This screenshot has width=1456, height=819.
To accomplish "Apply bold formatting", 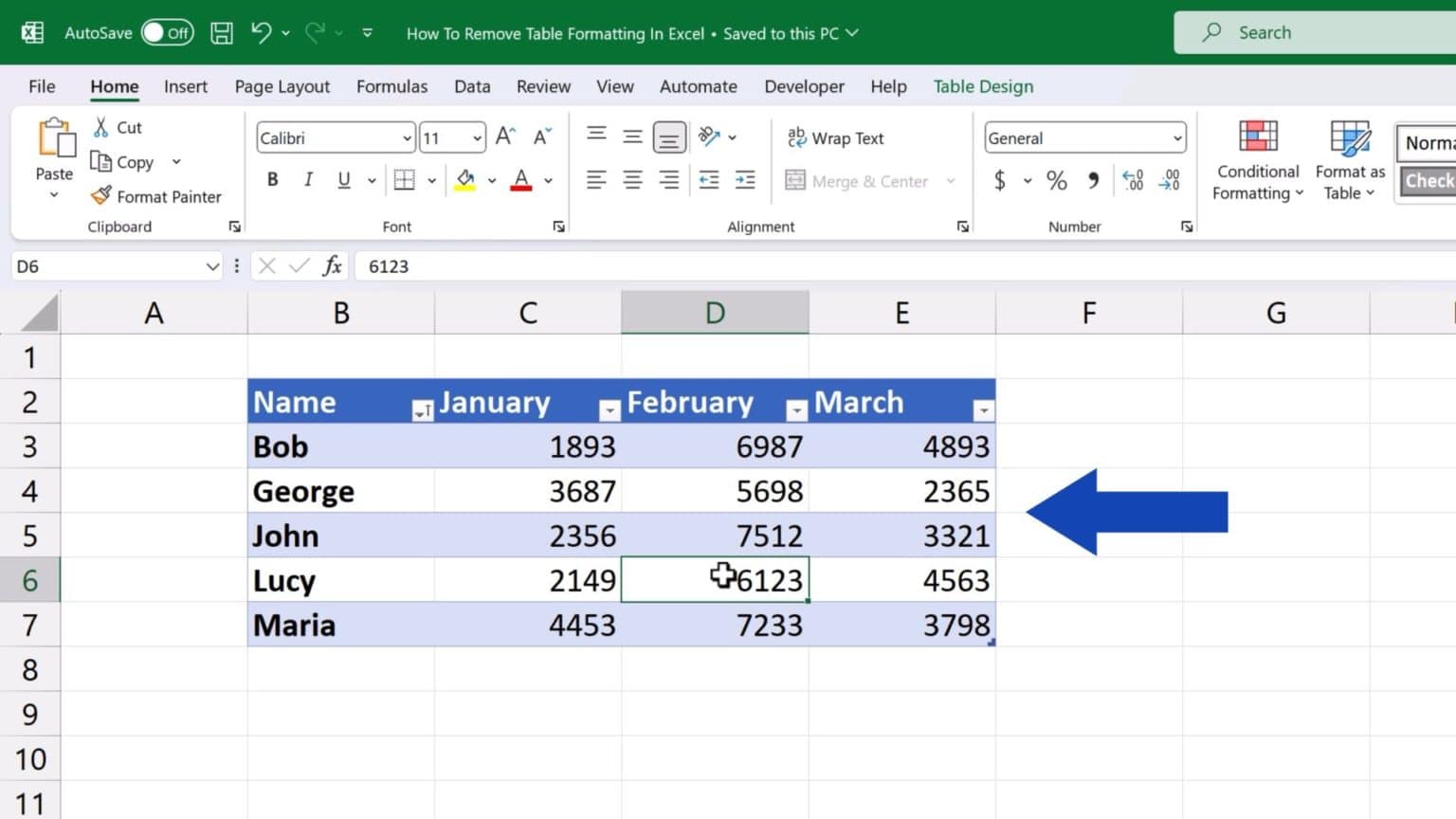I will pos(272,179).
